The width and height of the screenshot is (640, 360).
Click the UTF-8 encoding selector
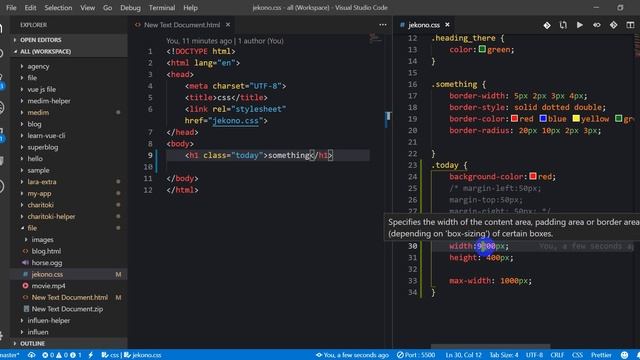pos(534,355)
